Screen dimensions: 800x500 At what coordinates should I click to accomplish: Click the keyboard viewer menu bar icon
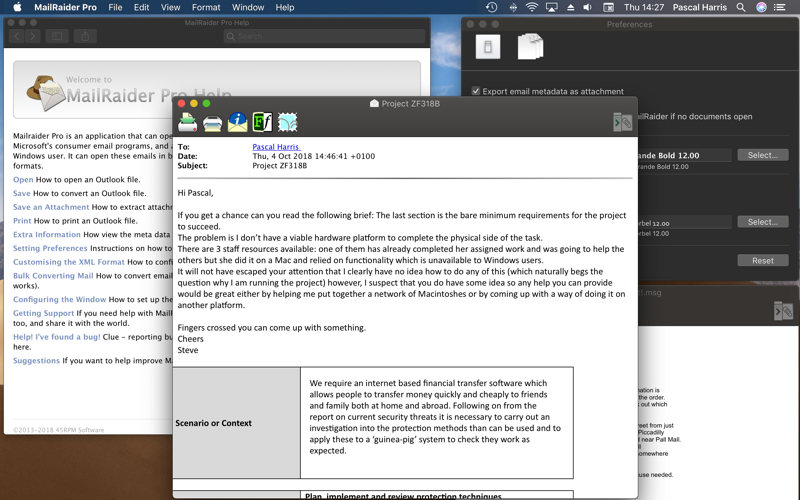pos(608,7)
